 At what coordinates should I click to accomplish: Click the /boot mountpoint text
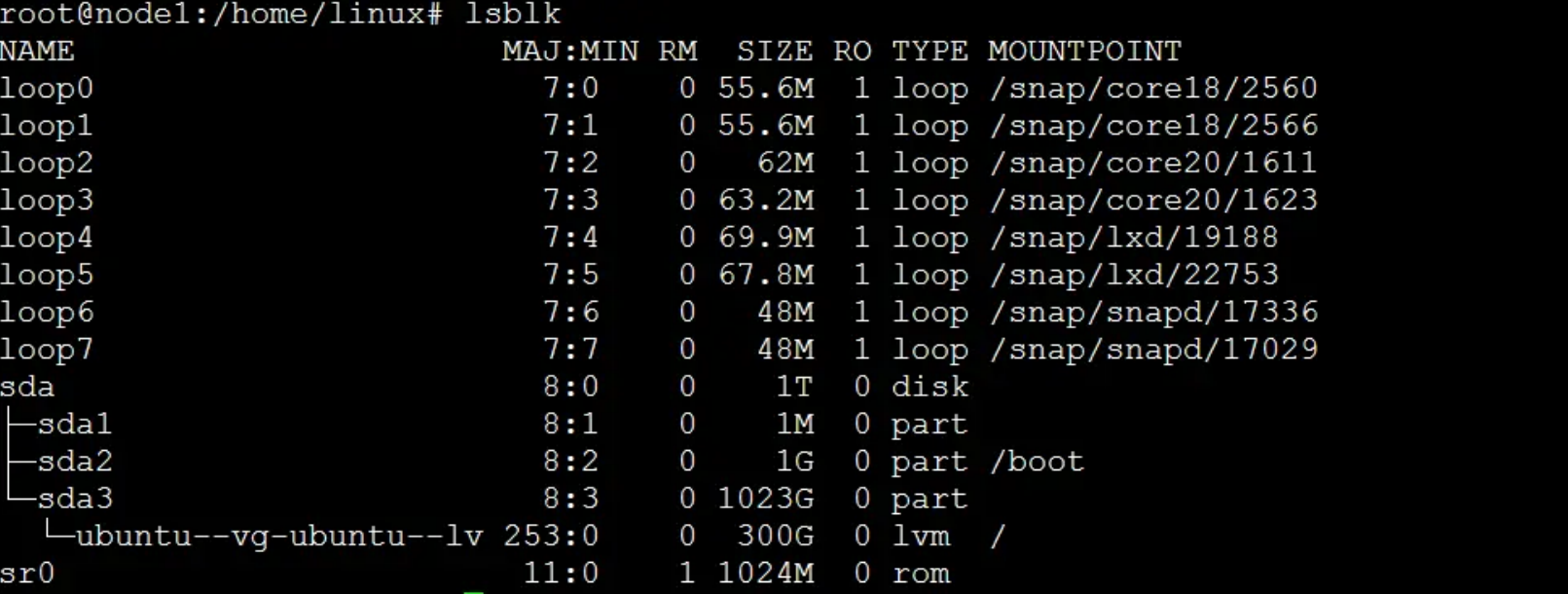tap(1037, 462)
